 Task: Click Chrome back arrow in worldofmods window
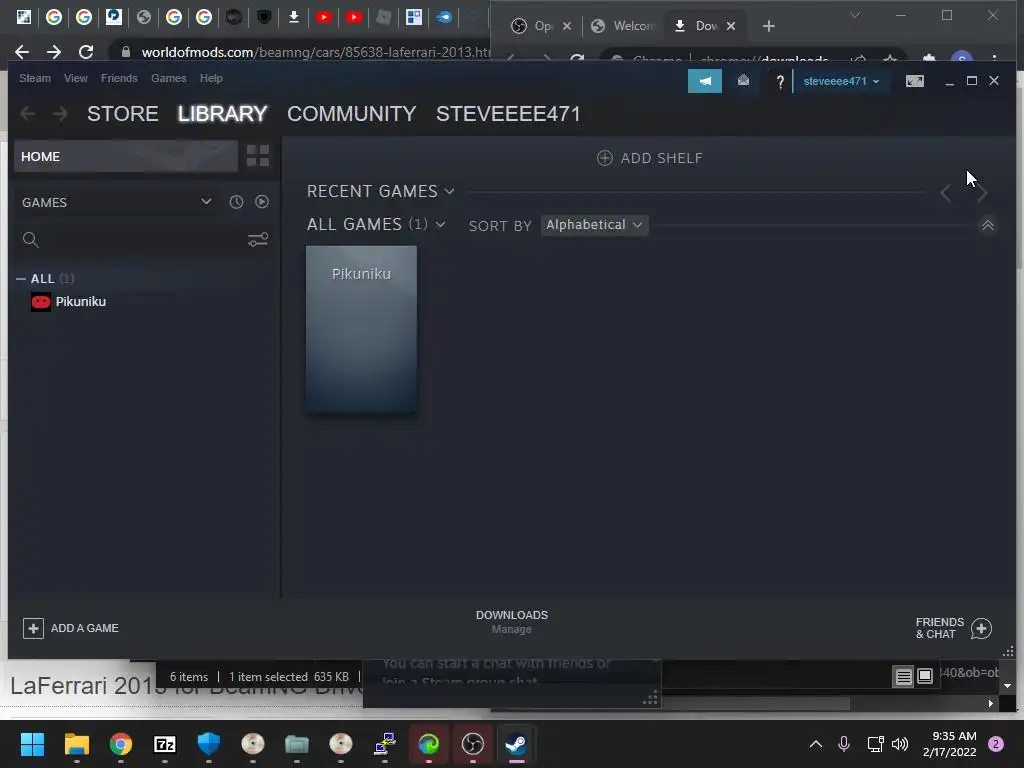22,52
